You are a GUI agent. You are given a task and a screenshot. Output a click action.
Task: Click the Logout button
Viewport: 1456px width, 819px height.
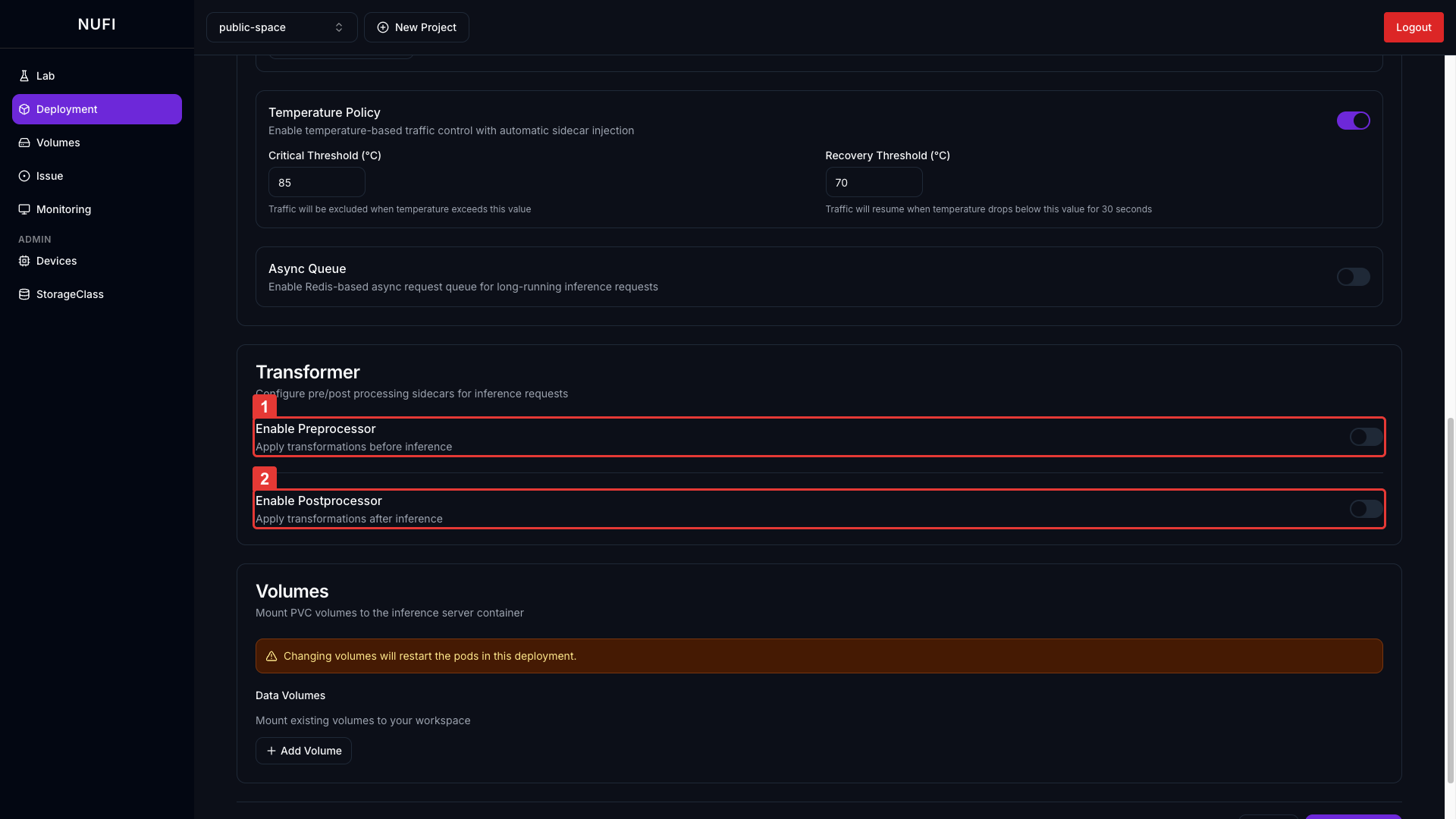(1413, 27)
